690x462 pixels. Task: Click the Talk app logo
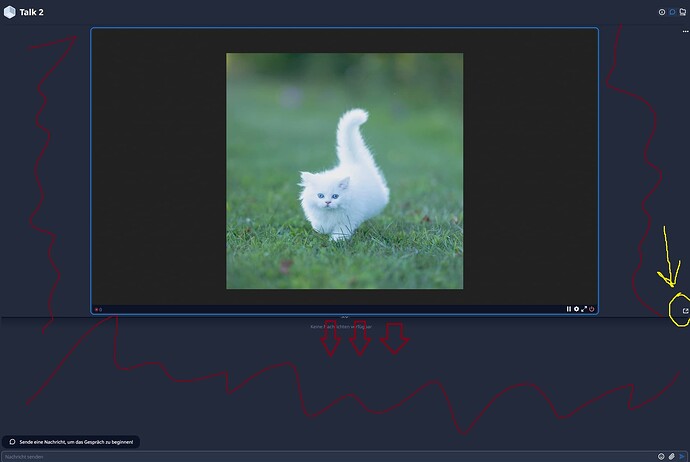(9, 12)
